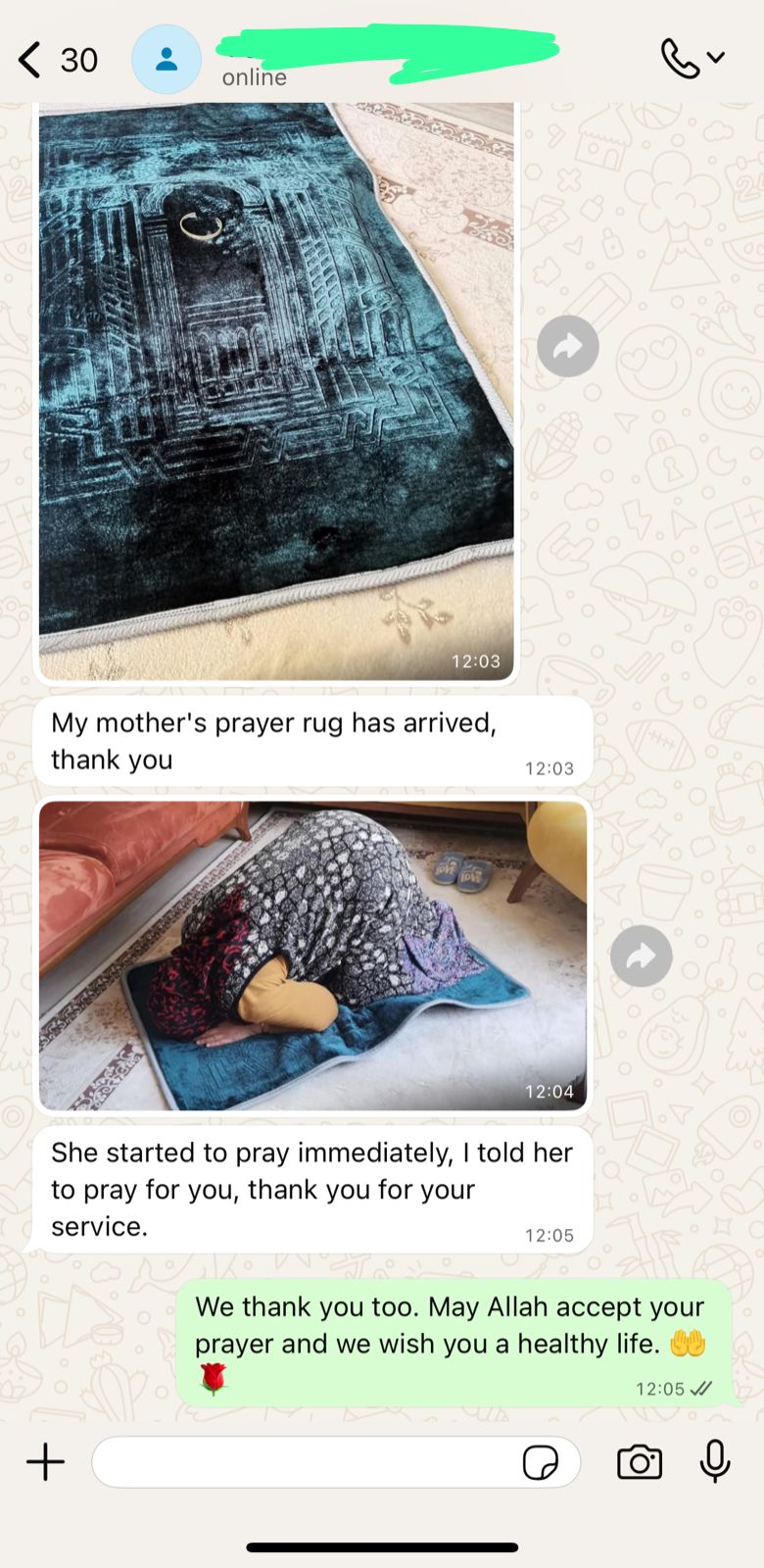Open the sticker picker in message field
The image size is (764, 1568).
(540, 1462)
